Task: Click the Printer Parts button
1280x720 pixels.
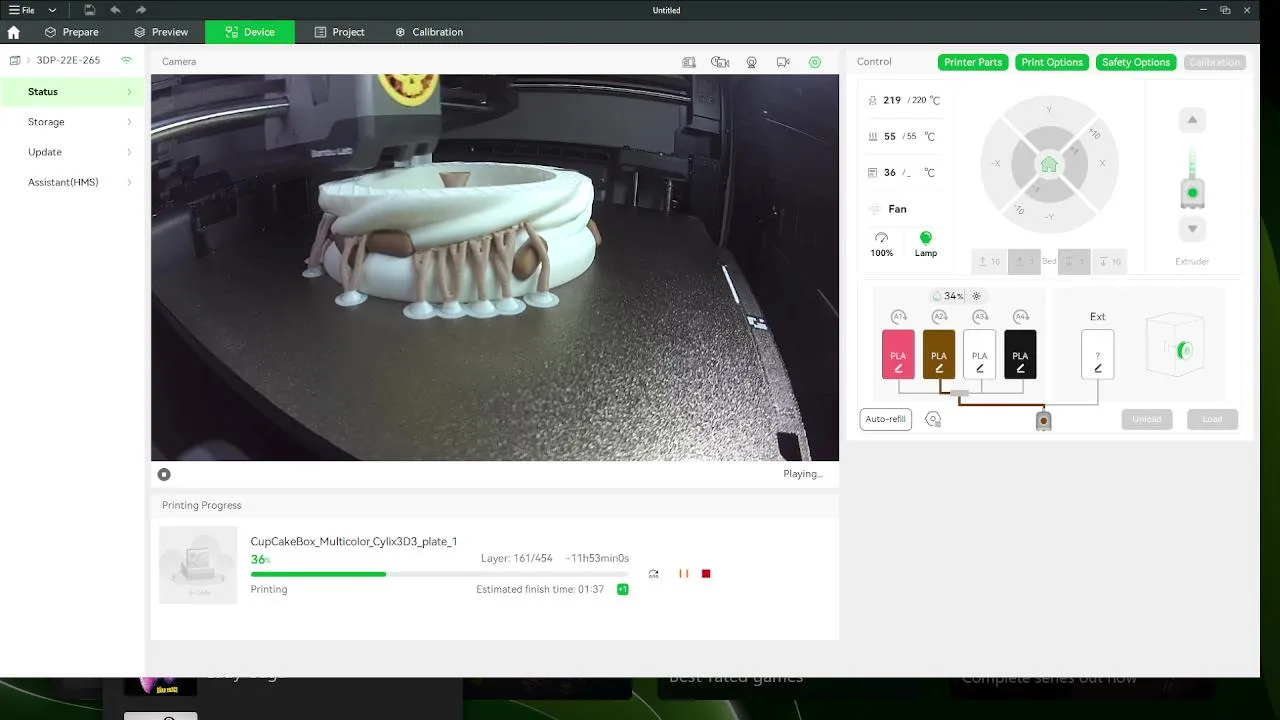Action: [973, 62]
